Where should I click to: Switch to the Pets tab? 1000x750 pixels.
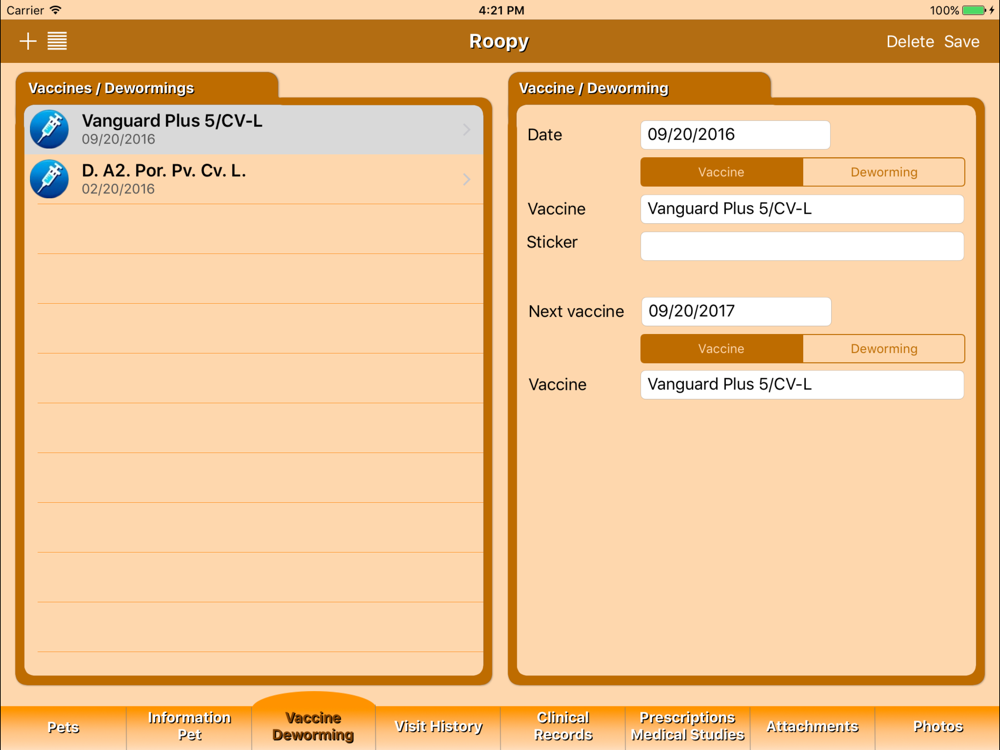click(x=63, y=727)
